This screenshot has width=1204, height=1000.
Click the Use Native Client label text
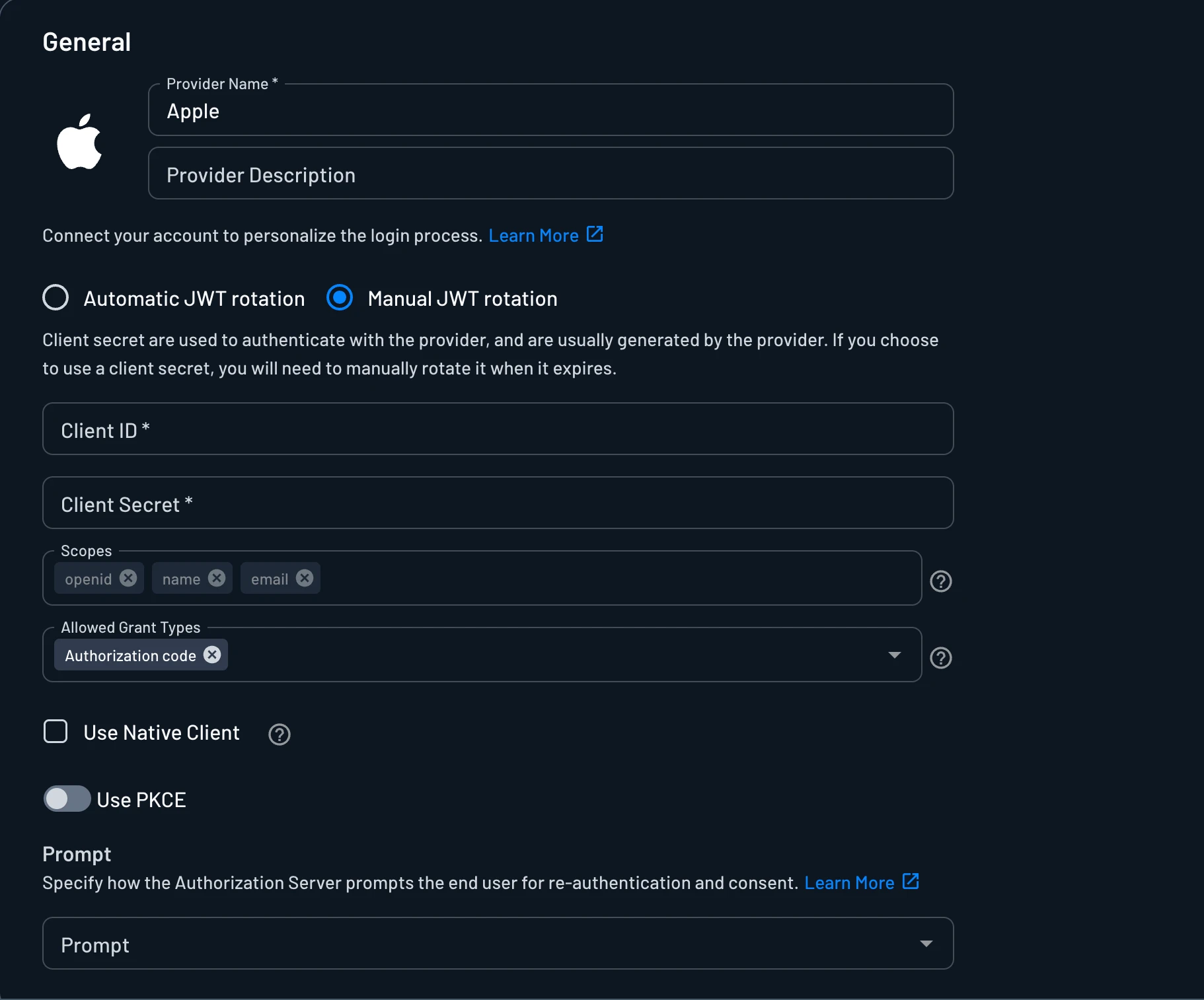pyautogui.click(x=161, y=732)
